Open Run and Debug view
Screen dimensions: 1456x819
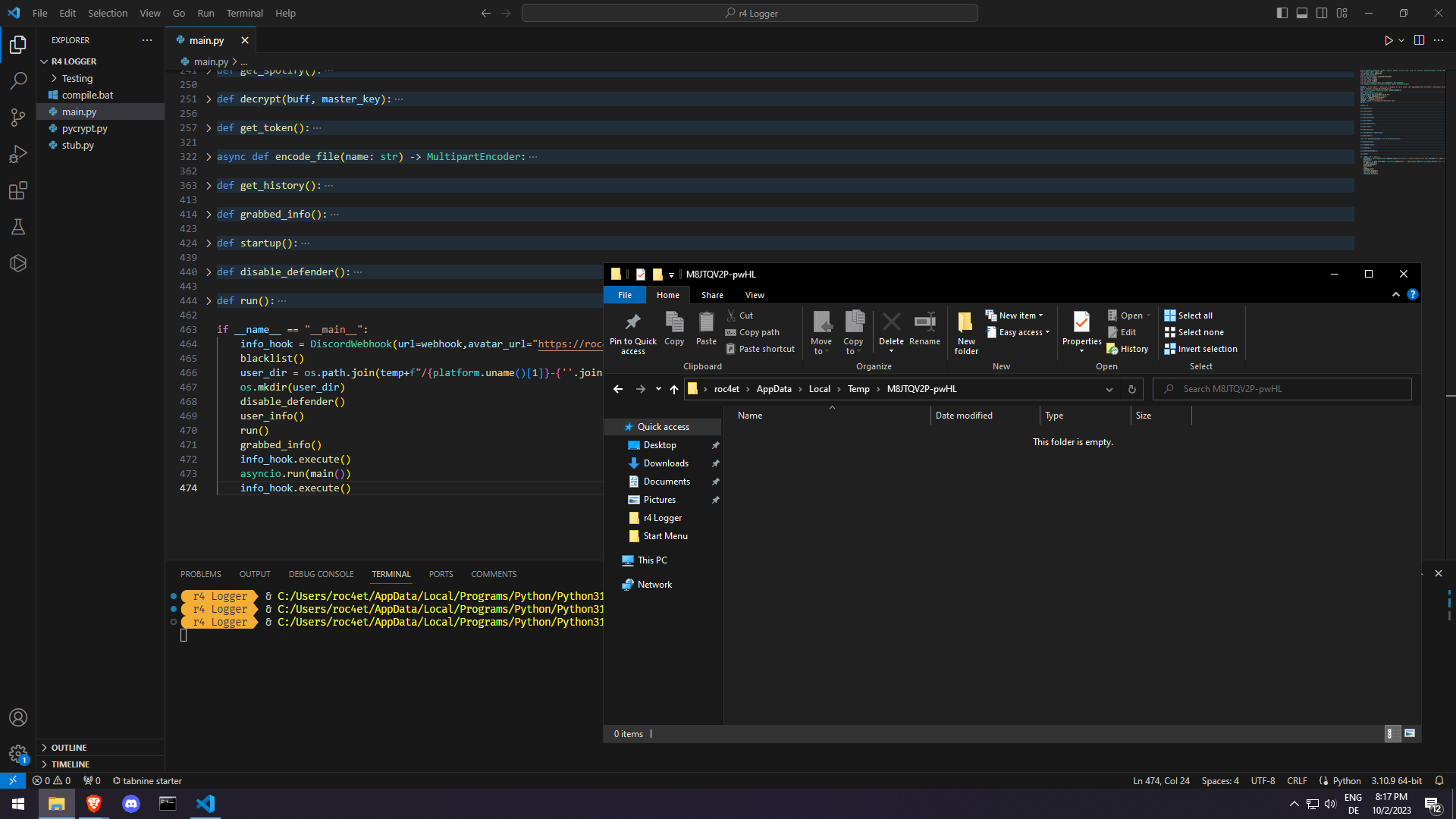18,154
